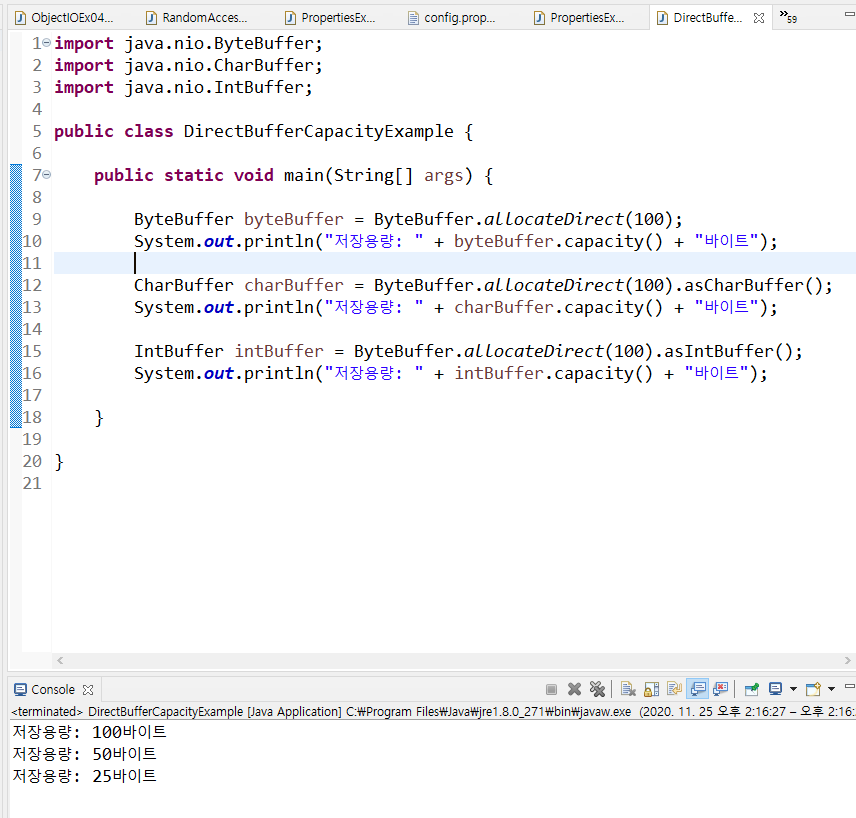Open the PropertiesEx... tab beside DirectBuffe...
The height and width of the screenshot is (818, 856).
pos(580,18)
